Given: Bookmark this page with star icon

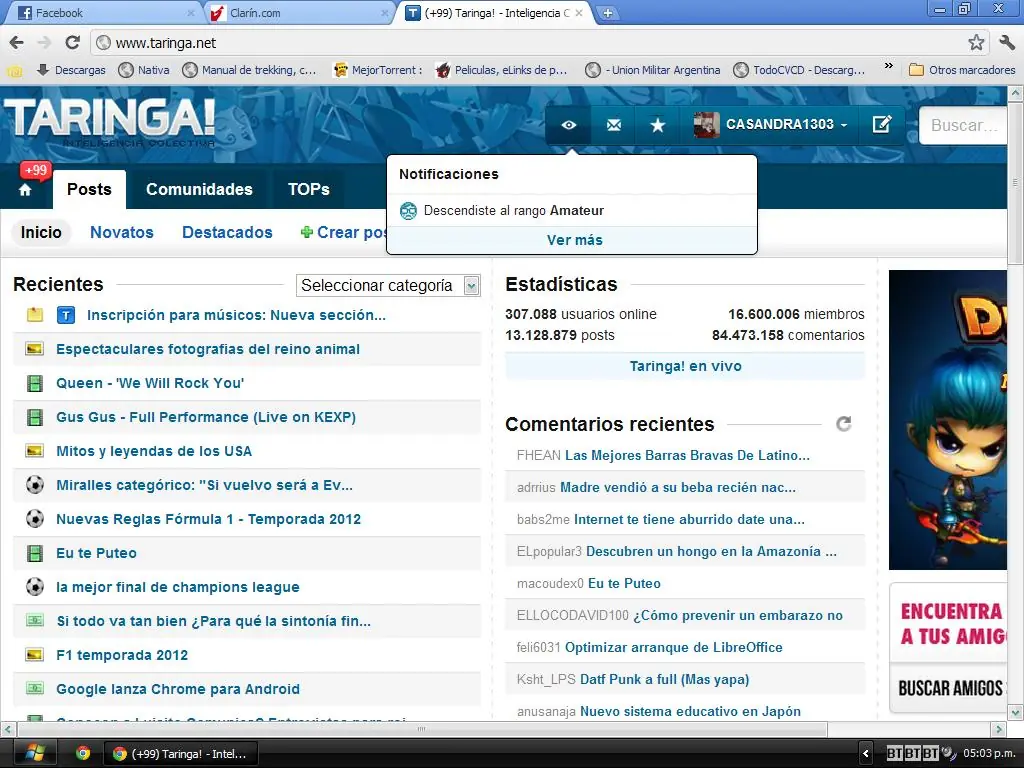Looking at the screenshot, I should click(x=976, y=42).
